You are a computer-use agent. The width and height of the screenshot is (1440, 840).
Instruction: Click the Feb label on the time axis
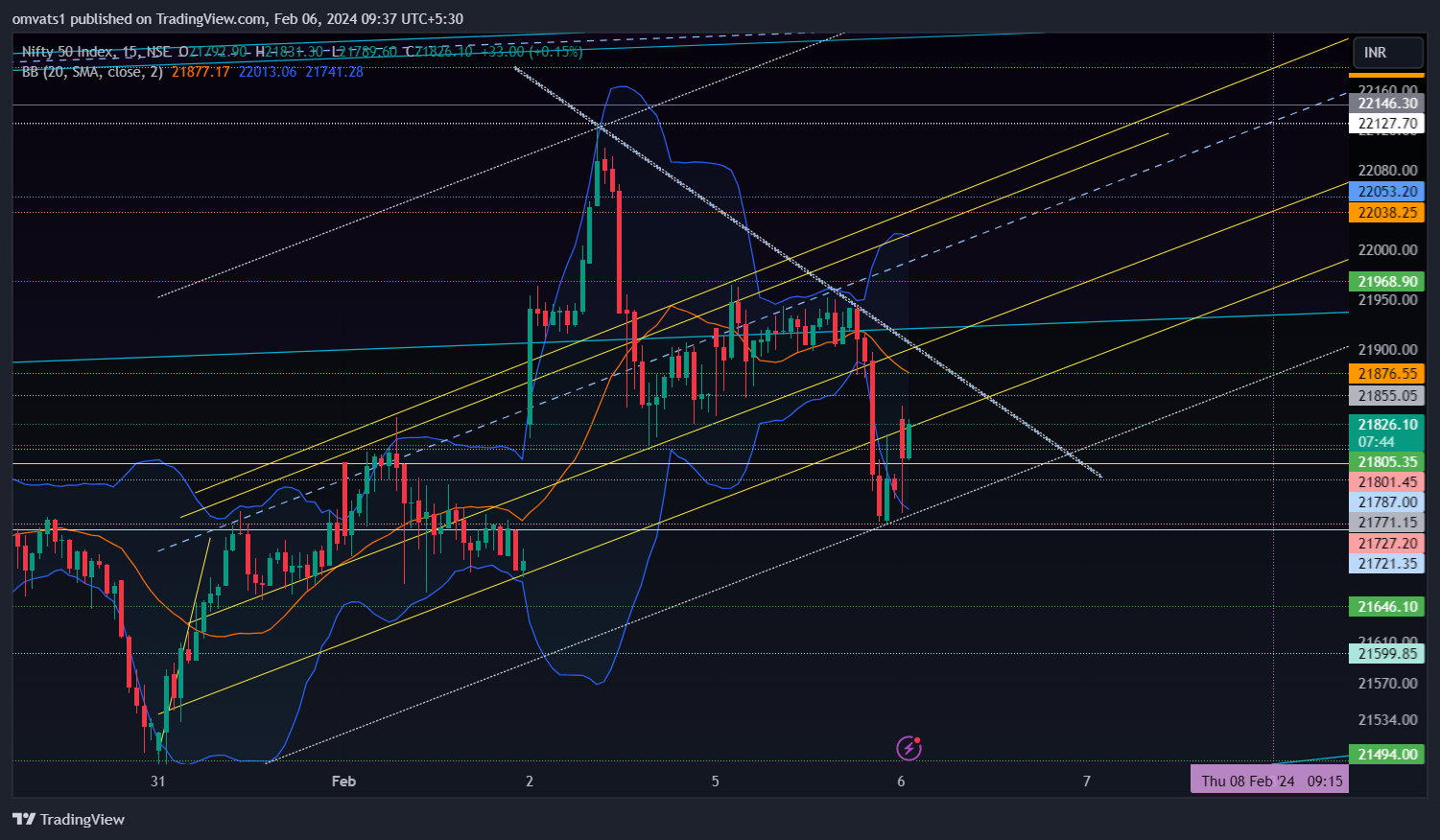point(343,782)
